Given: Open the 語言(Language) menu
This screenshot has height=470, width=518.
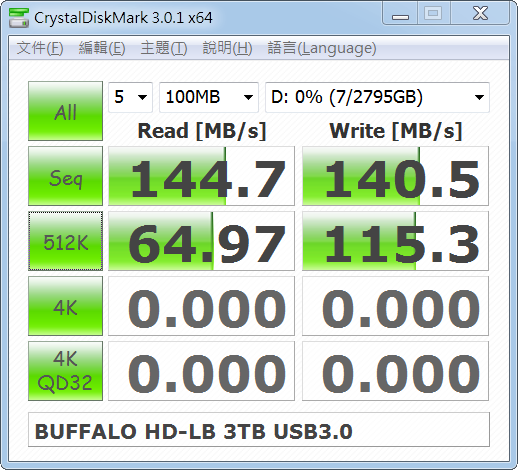Looking at the screenshot, I should [x=322, y=48].
